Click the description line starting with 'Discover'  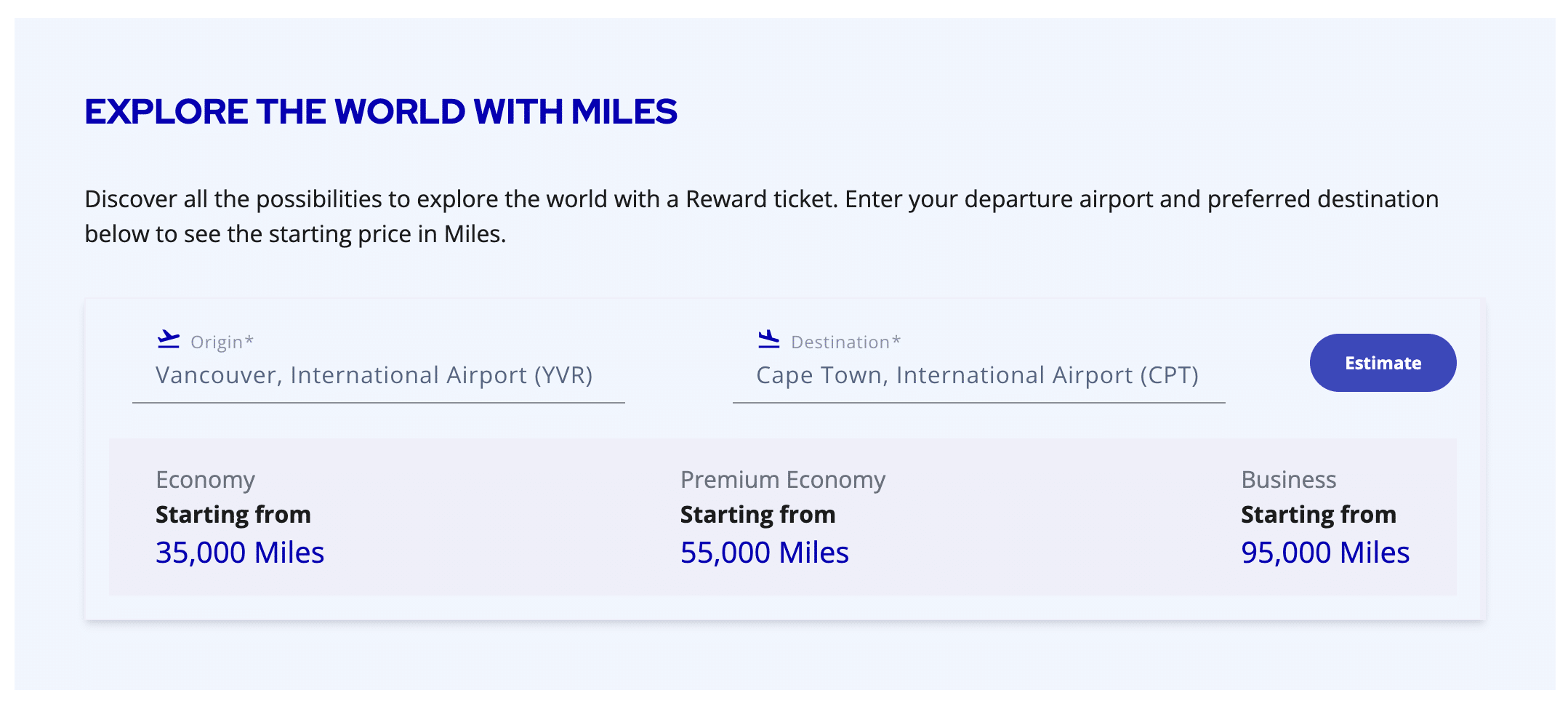point(761,199)
